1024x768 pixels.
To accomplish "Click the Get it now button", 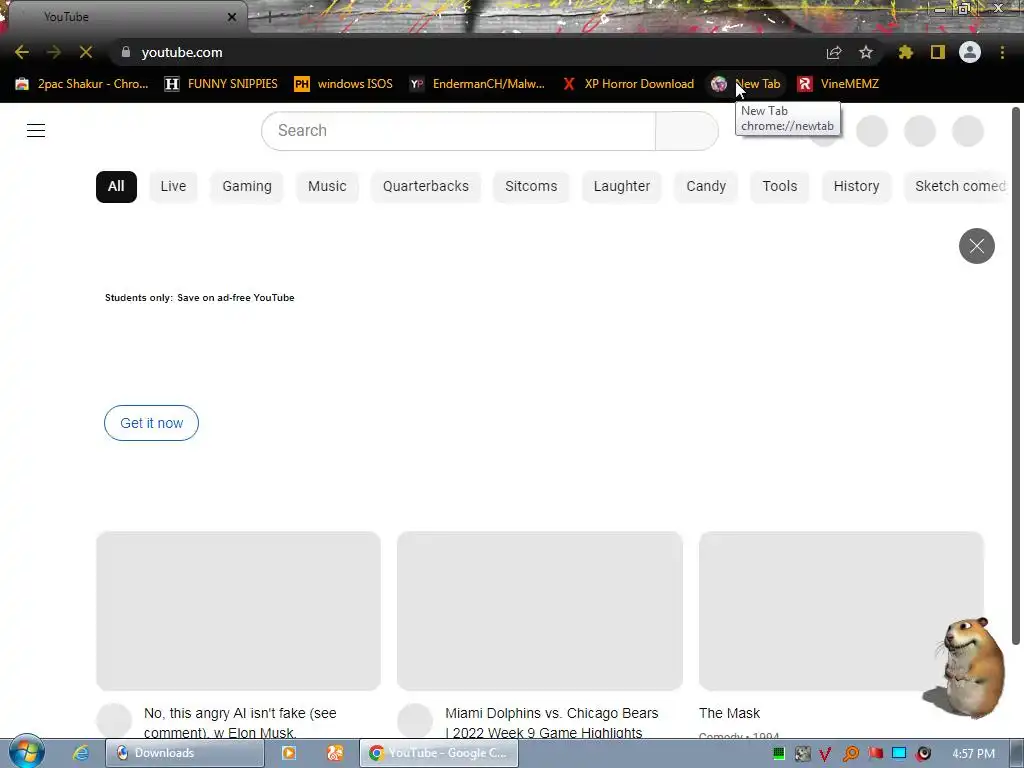I will [152, 423].
